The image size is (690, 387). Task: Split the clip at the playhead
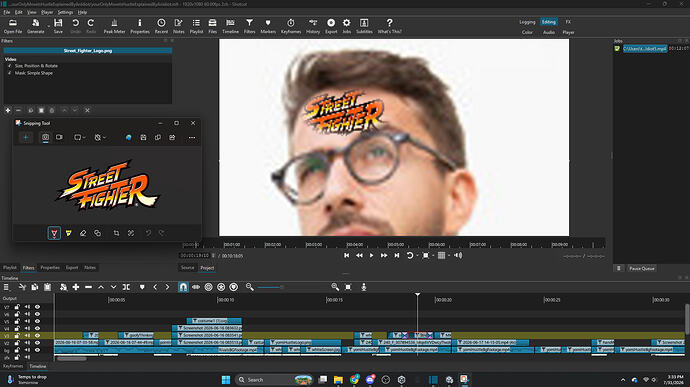[x=126, y=287]
